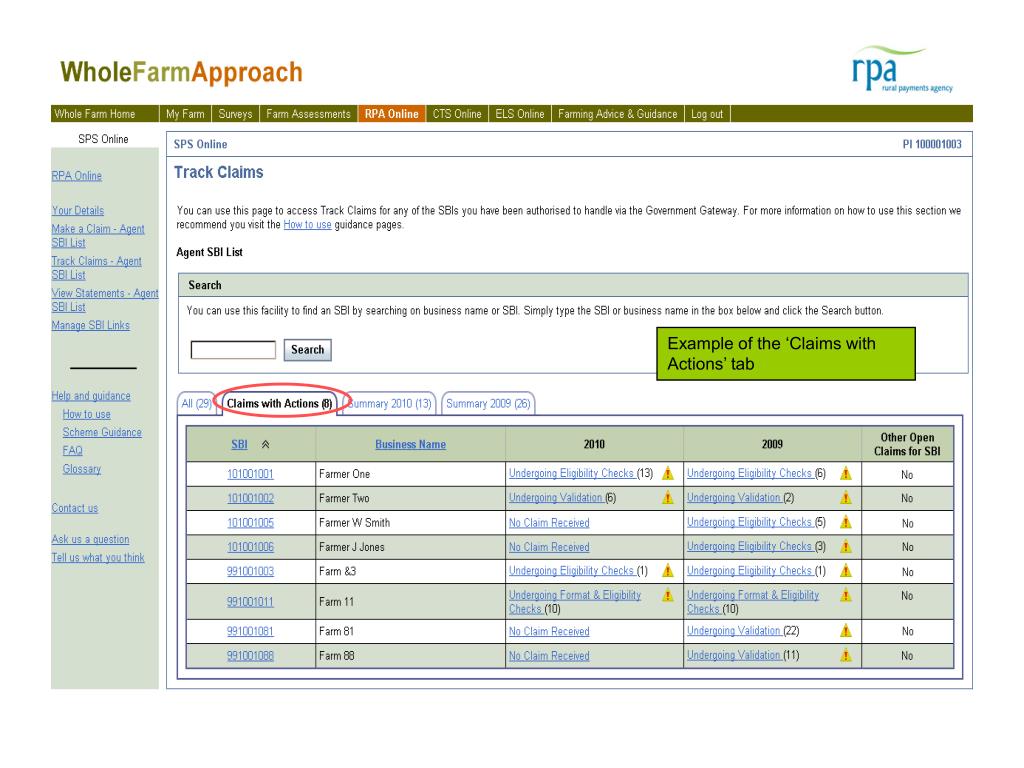Open SBI 991001003 link
The width and height of the screenshot is (1024, 768).
[250, 571]
